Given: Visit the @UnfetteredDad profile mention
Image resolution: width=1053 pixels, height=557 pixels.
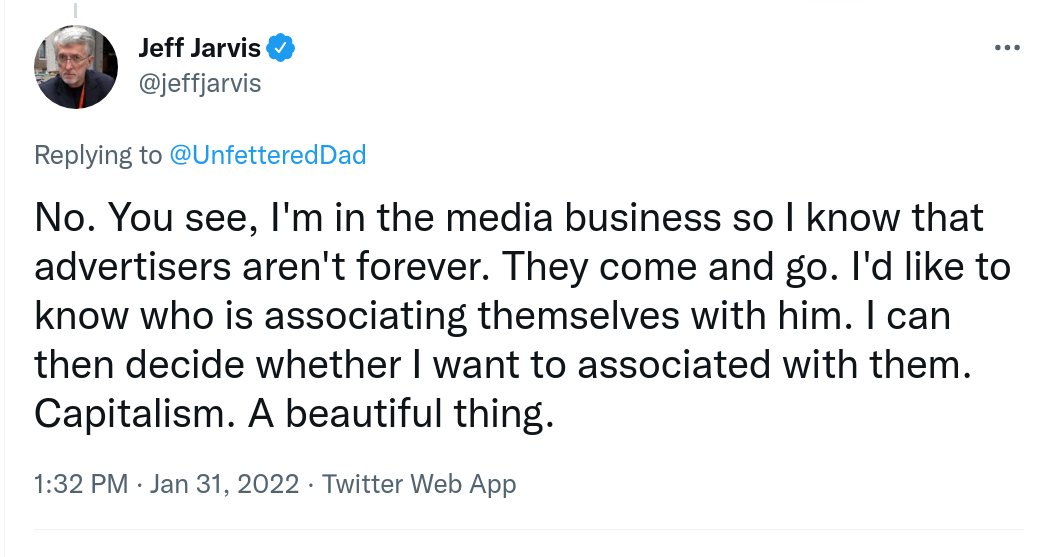Looking at the screenshot, I should (267, 155).
